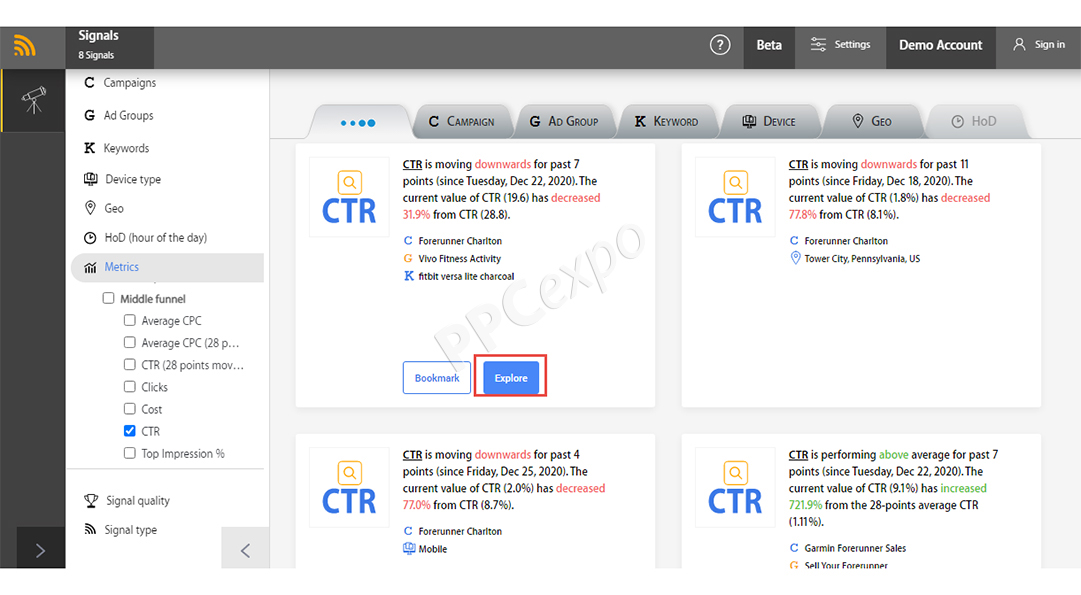Click the Geo location pin icon in sidebar
Viewport: 1081px width, 595px height.
90,208
